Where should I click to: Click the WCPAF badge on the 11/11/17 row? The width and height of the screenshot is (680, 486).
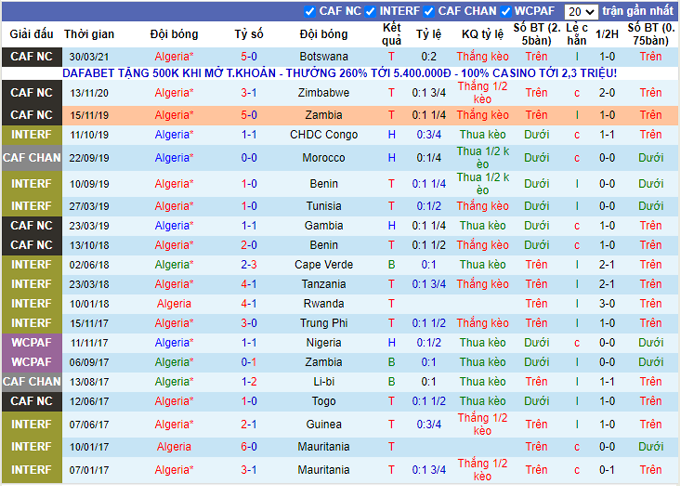[31, 342]
